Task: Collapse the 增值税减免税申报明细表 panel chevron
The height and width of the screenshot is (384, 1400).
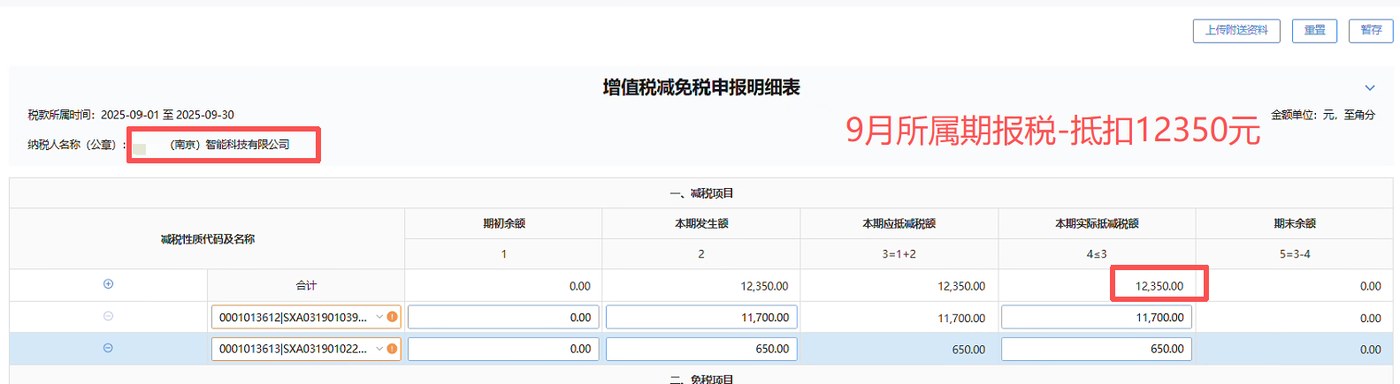Action: pyautogui.click(x=1370, y=88)
